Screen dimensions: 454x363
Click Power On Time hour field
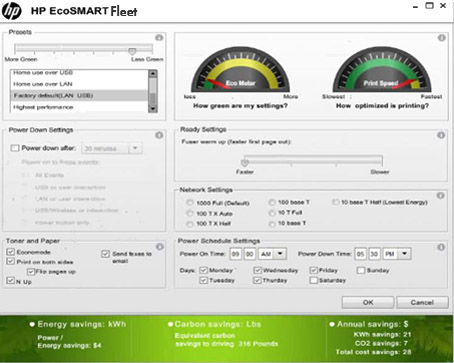tap(236, 254)
